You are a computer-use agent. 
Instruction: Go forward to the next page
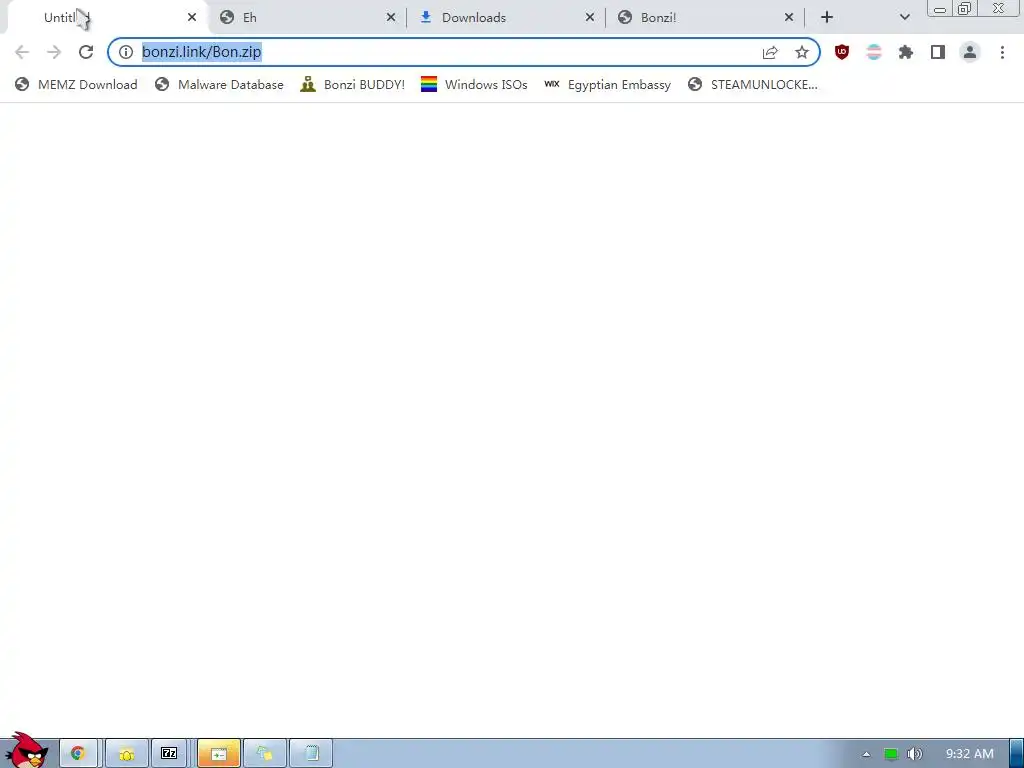[x=54, y=52]
